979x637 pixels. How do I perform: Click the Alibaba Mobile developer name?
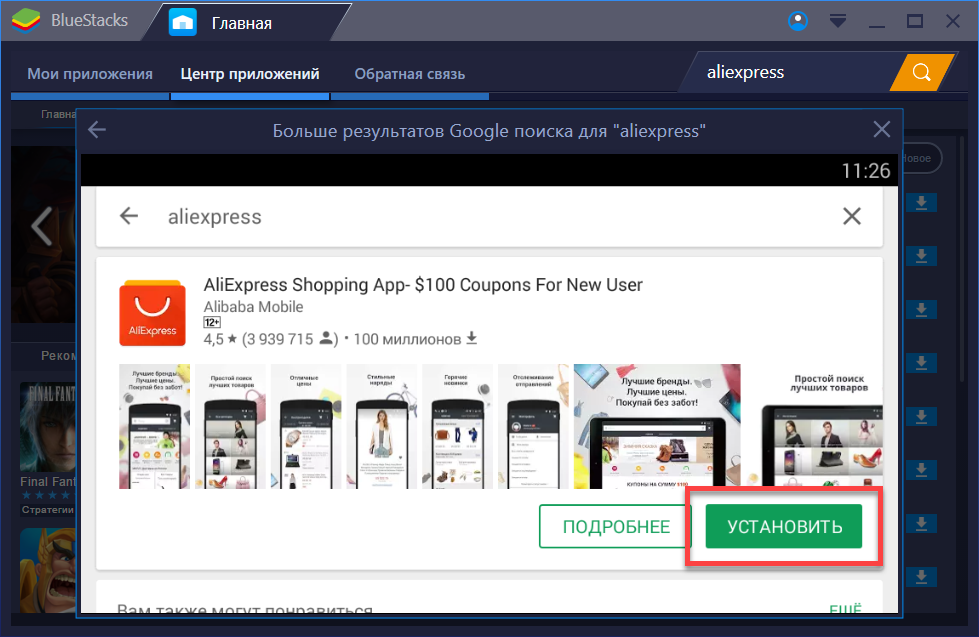pyautogui.click(x=253, y=307)
